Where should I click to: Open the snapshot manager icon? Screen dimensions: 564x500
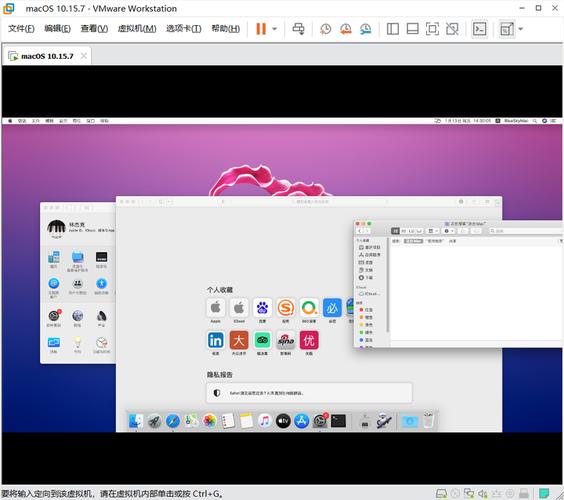tap(365, 29)
